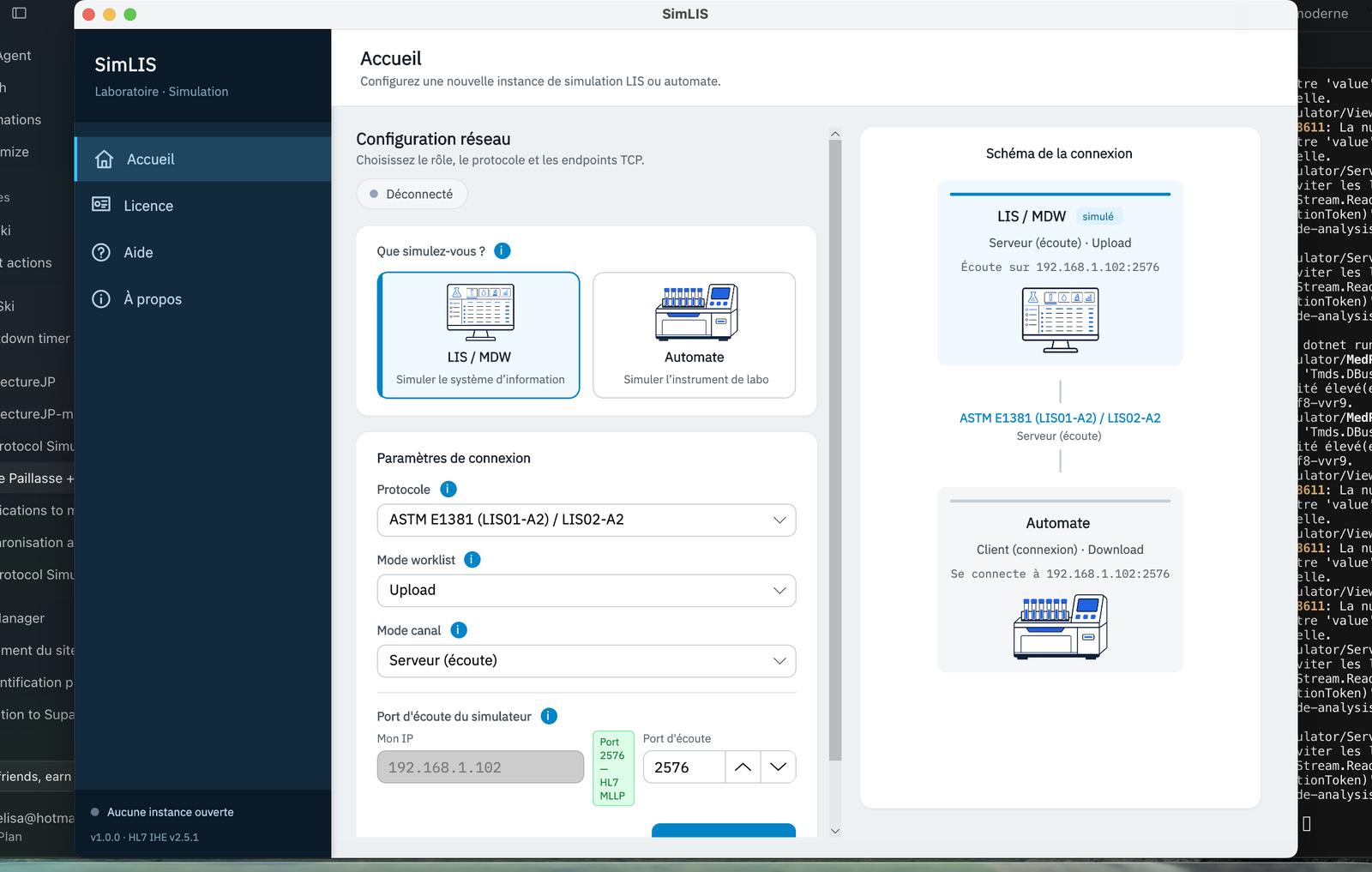Image resolution: width=1372 pixels, height=872 pixels.
Task: Select the Automate simulation card
Action: coord(695,335)
